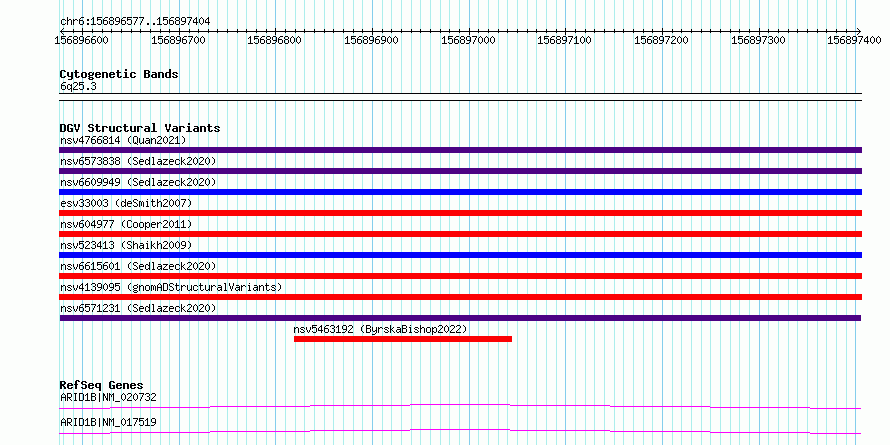The height and width of the screenshot is (445, 890).
Task: Click the 156897400 ruler position label
Action: coord(854,40)
